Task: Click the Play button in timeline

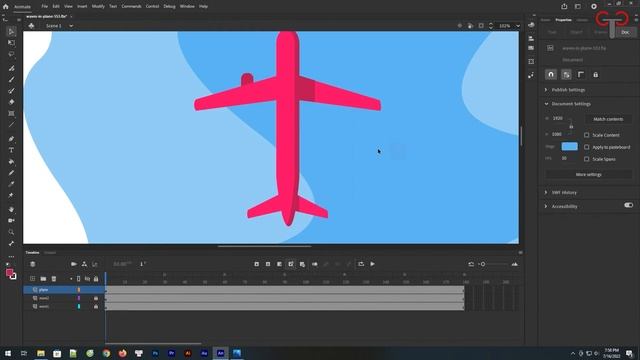Action: tap(373, 264)
